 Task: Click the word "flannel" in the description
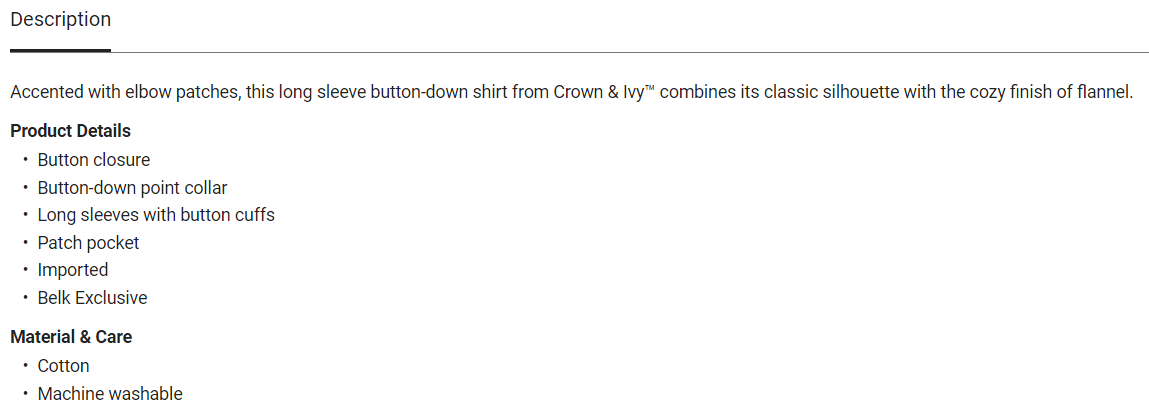tap(1103, 93)
